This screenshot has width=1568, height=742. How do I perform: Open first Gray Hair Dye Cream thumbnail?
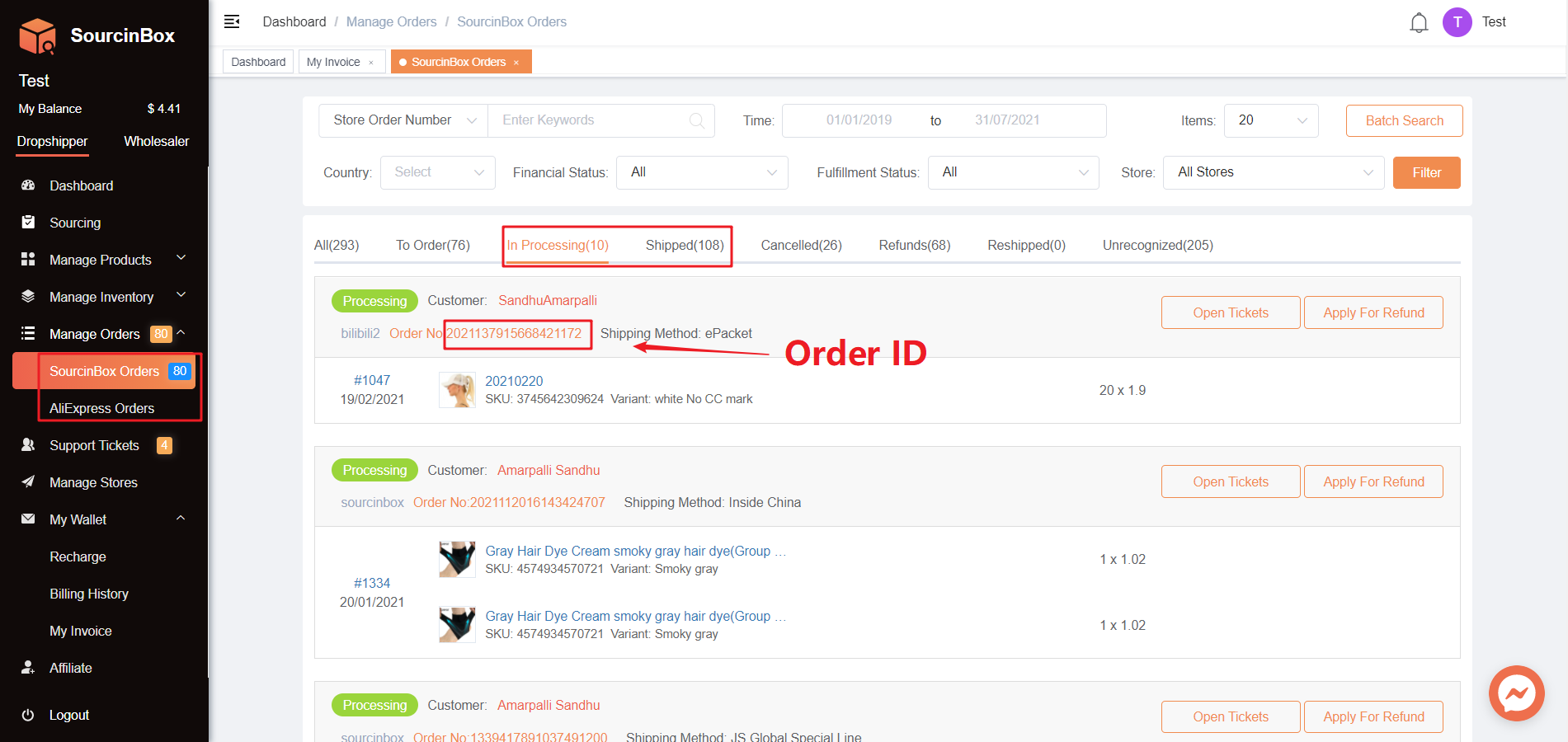click(x=458, y=559)
